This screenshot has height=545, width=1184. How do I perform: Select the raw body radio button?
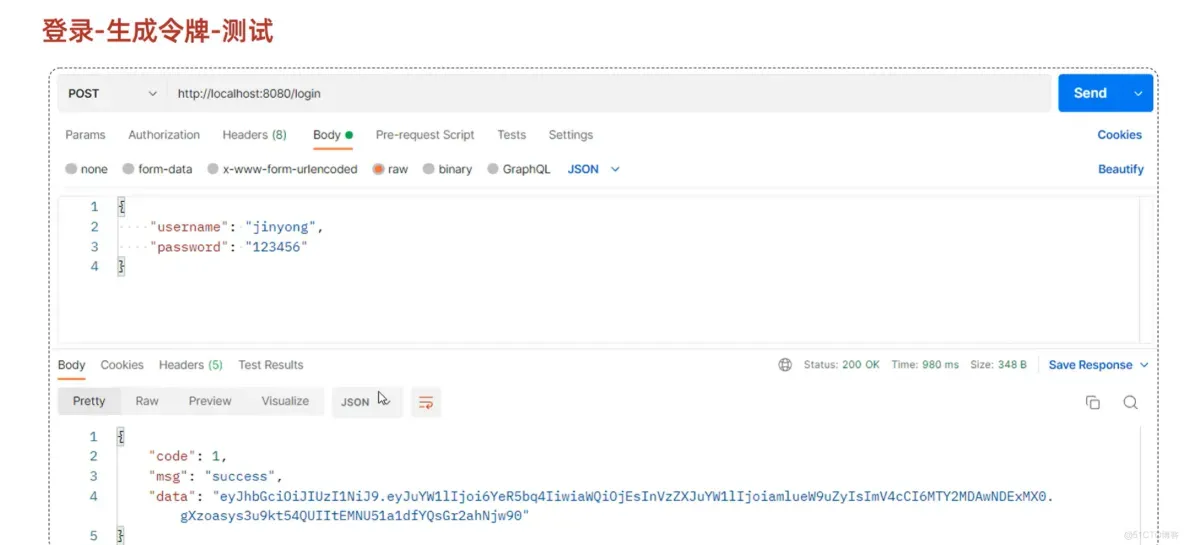click(x=378, y=169)
